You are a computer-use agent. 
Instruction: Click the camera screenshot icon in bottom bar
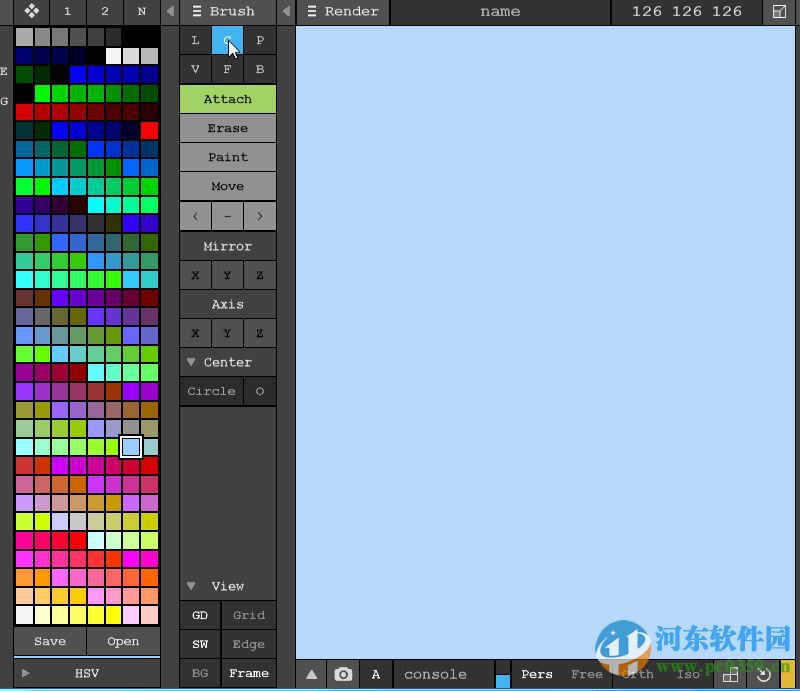pyautogui.click(x=344, y=674)
